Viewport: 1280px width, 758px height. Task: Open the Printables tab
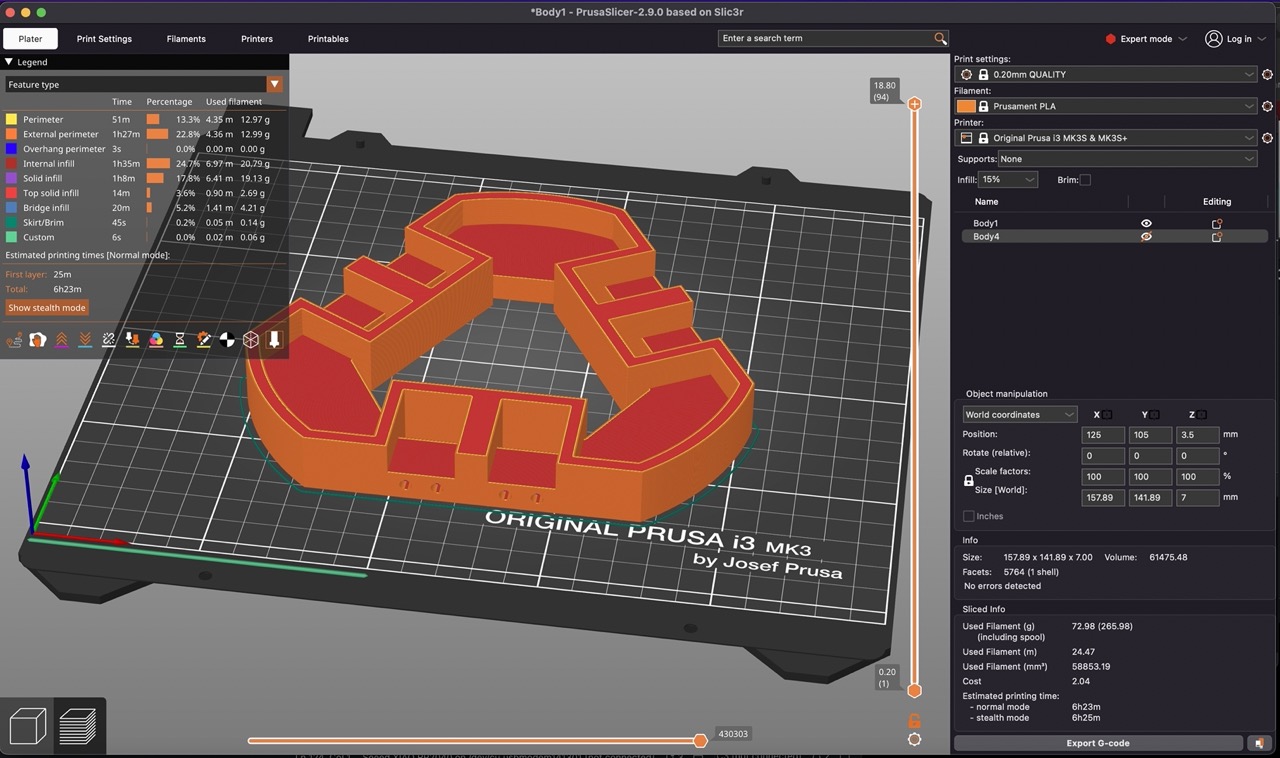pos(328,39)
